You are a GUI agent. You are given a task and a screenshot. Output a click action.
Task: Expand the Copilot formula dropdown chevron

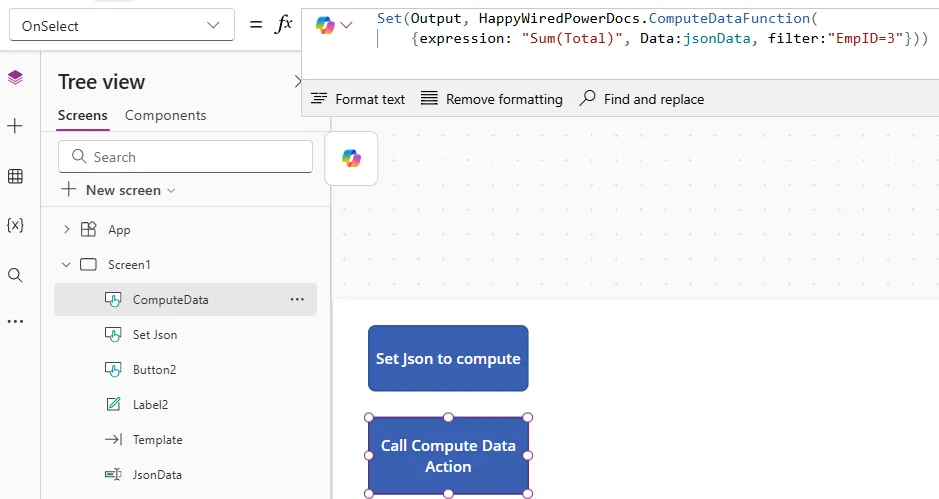tap(346, 25)
